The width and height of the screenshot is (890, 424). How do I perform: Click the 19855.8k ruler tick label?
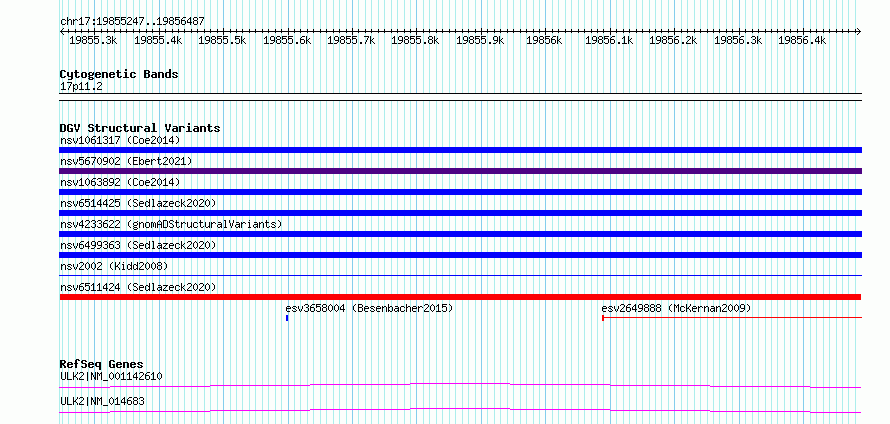[x=415, y=41]
